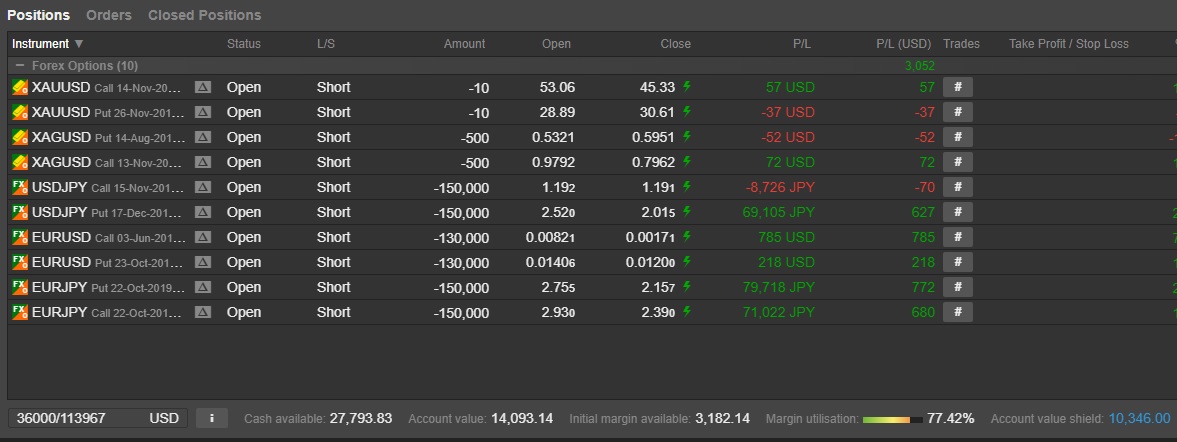Open alert triangle for EURJPY Call 22-Oct
Image resolution: width=1177 pixels, height=442 pixels.
point(203,312)
